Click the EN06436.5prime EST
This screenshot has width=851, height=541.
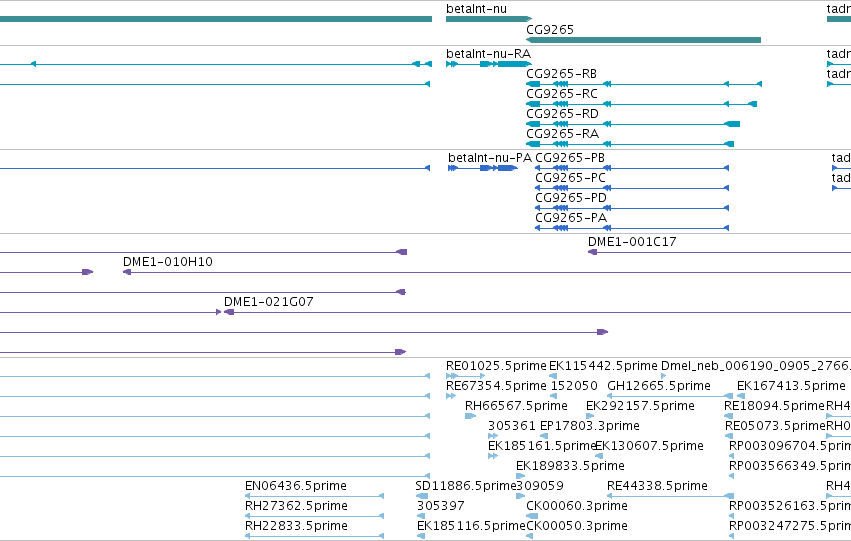[296, 487]
